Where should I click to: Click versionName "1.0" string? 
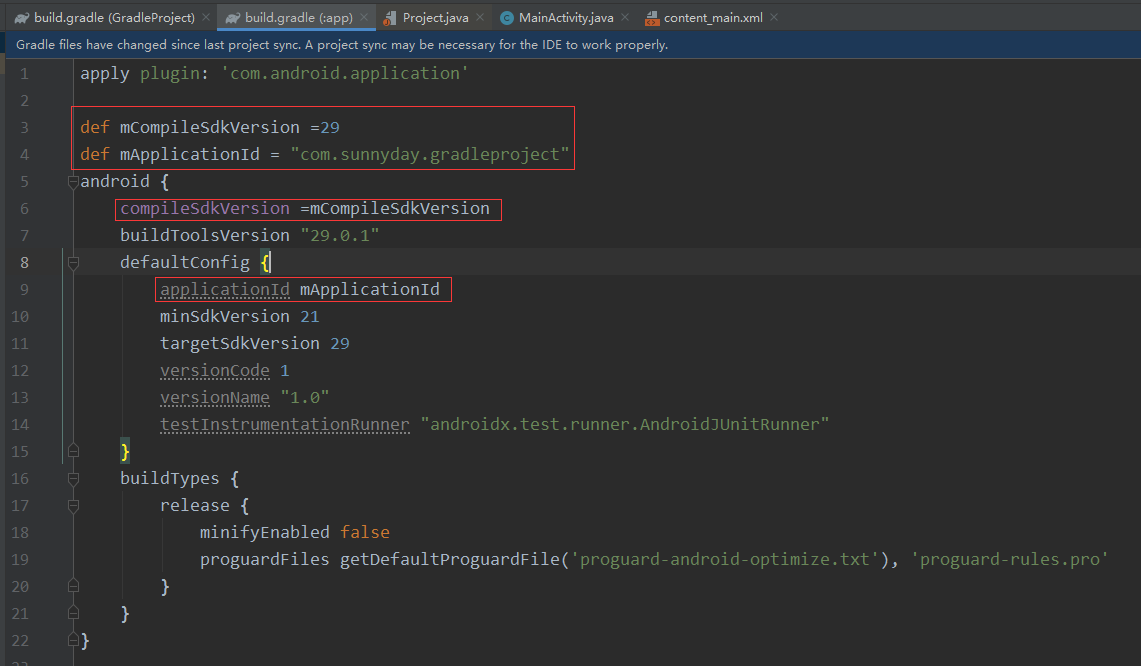[x=305, y=397]
